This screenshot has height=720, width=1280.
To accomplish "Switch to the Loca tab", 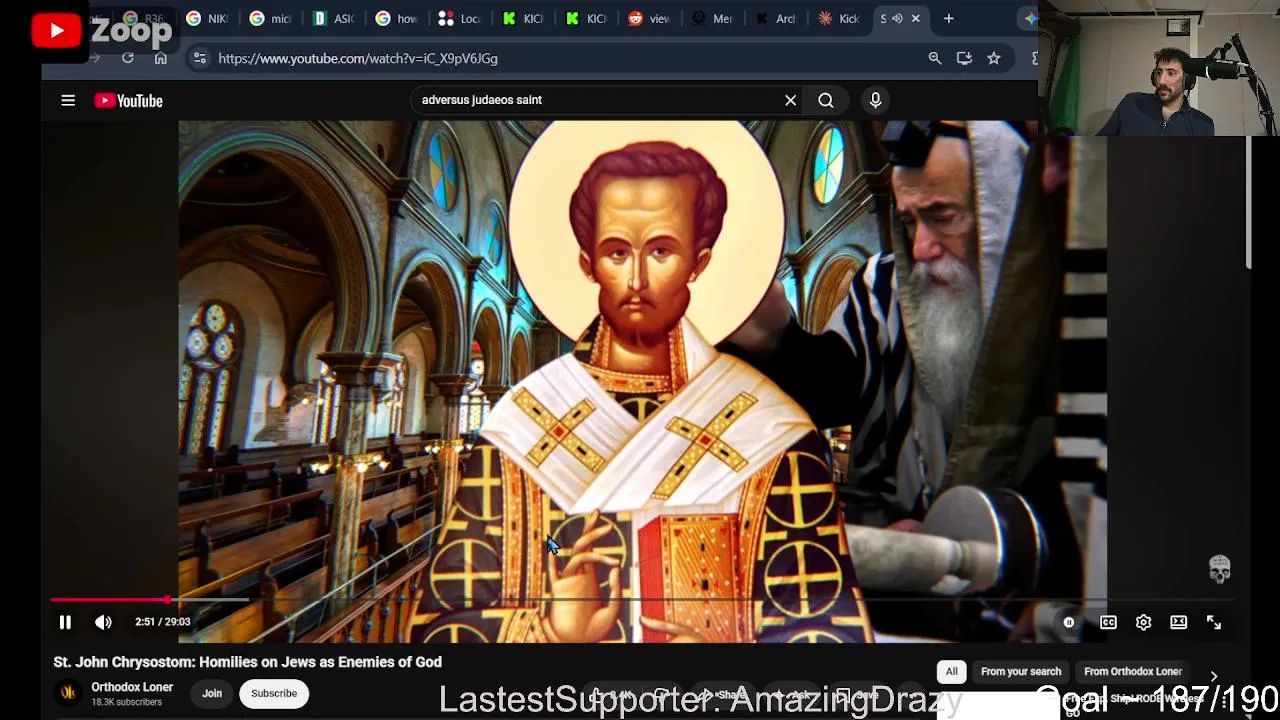I will (459, 18).
